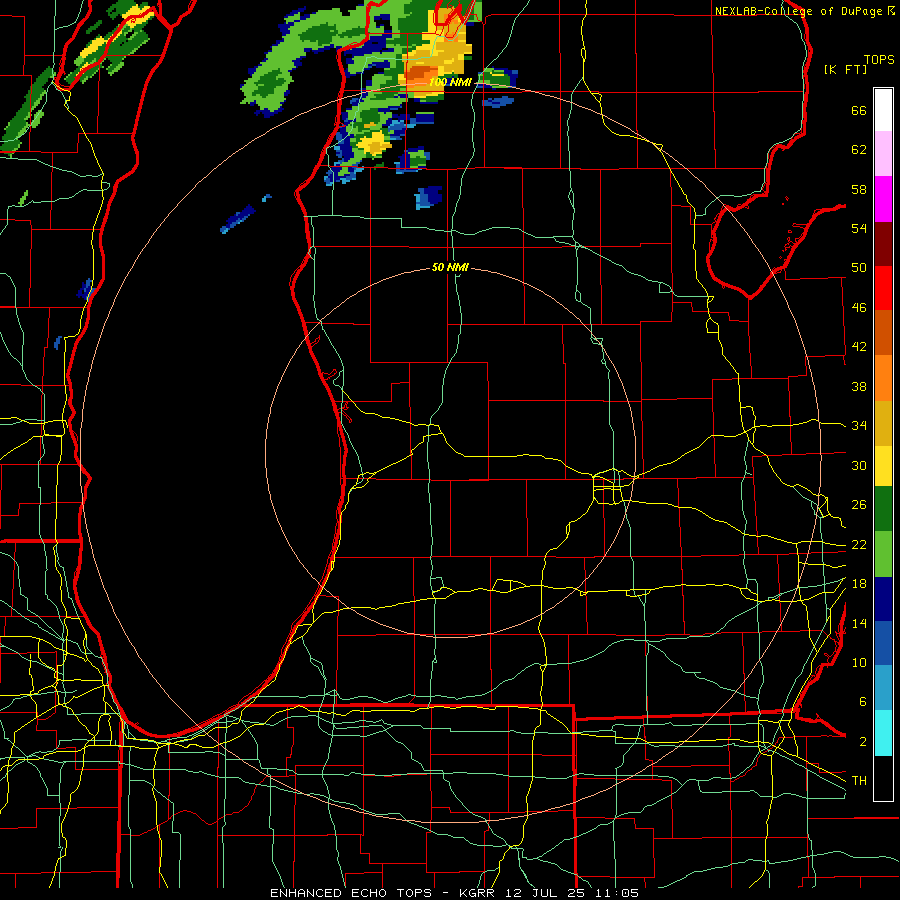This screenshot has height=900, width=900.
Task: Click the "6" legend value
Action: [863, 702]
